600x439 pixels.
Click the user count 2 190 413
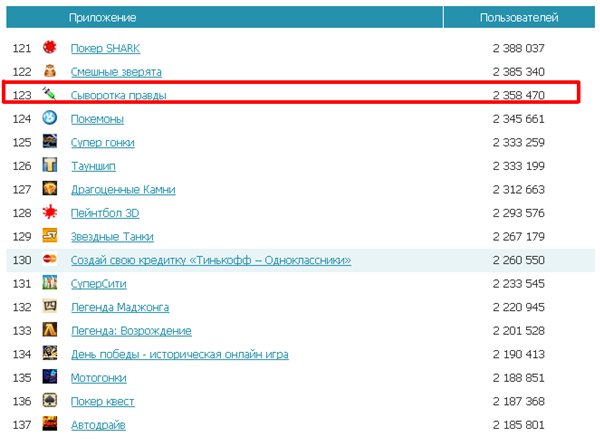tap(518, 354)
